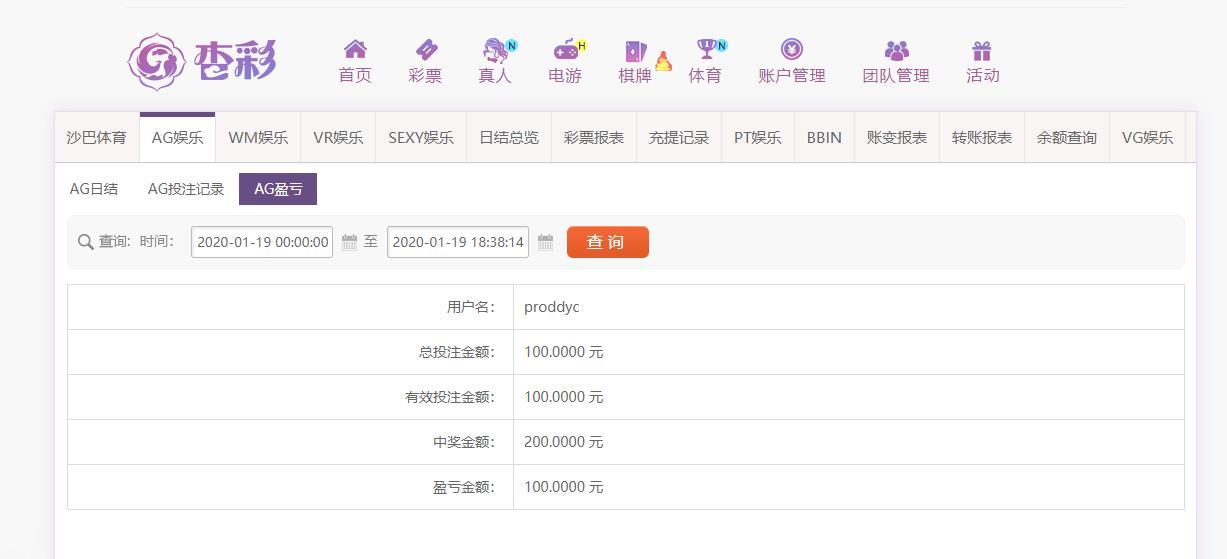Open the 团队管理 team icon
This screenshot has height=559, width=1227.
pos(897,50)
